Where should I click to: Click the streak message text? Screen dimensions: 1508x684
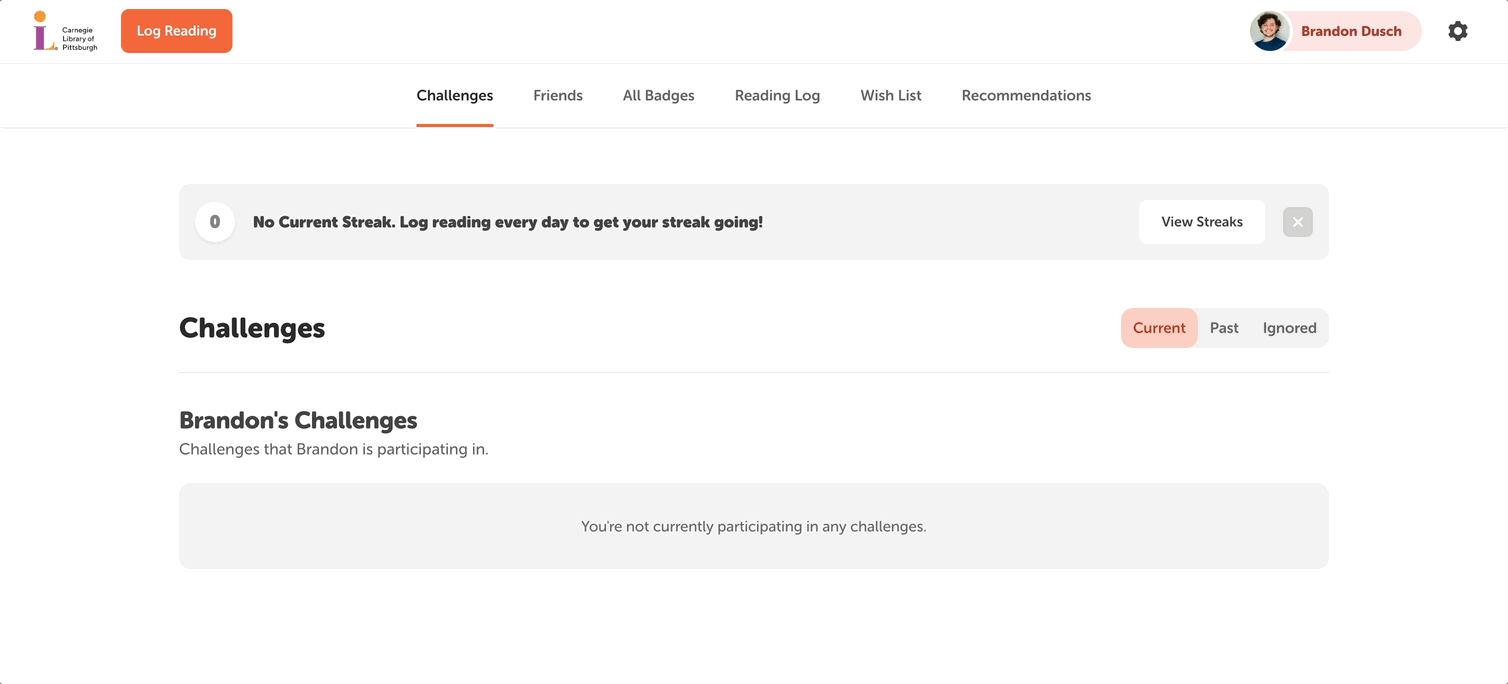click(x=508, y=221)
